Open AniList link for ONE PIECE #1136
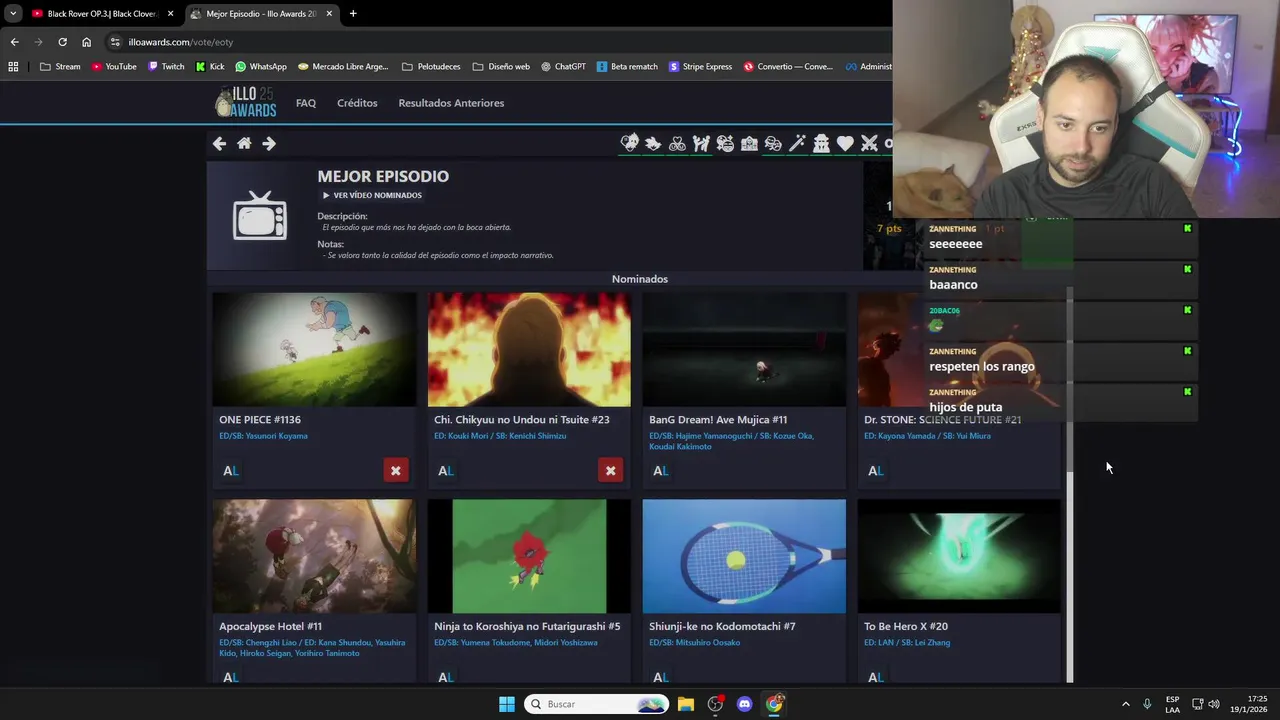This screenshot has width=1280, height=720. pos(231,471)
